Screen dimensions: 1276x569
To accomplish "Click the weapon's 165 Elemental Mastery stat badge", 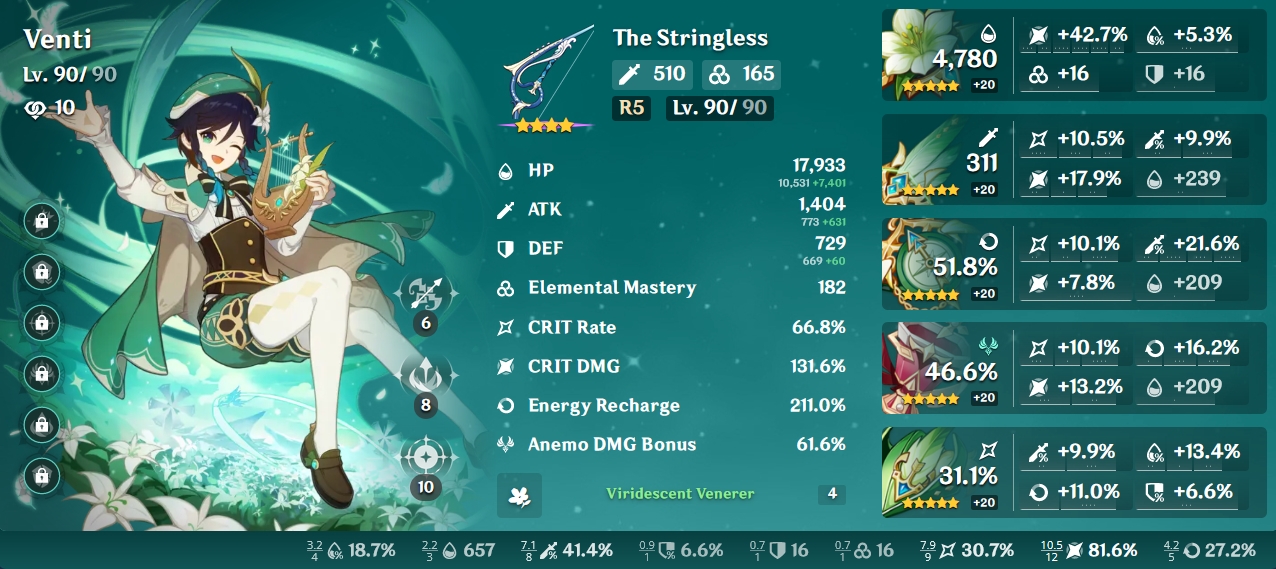I will click(741, 73).
